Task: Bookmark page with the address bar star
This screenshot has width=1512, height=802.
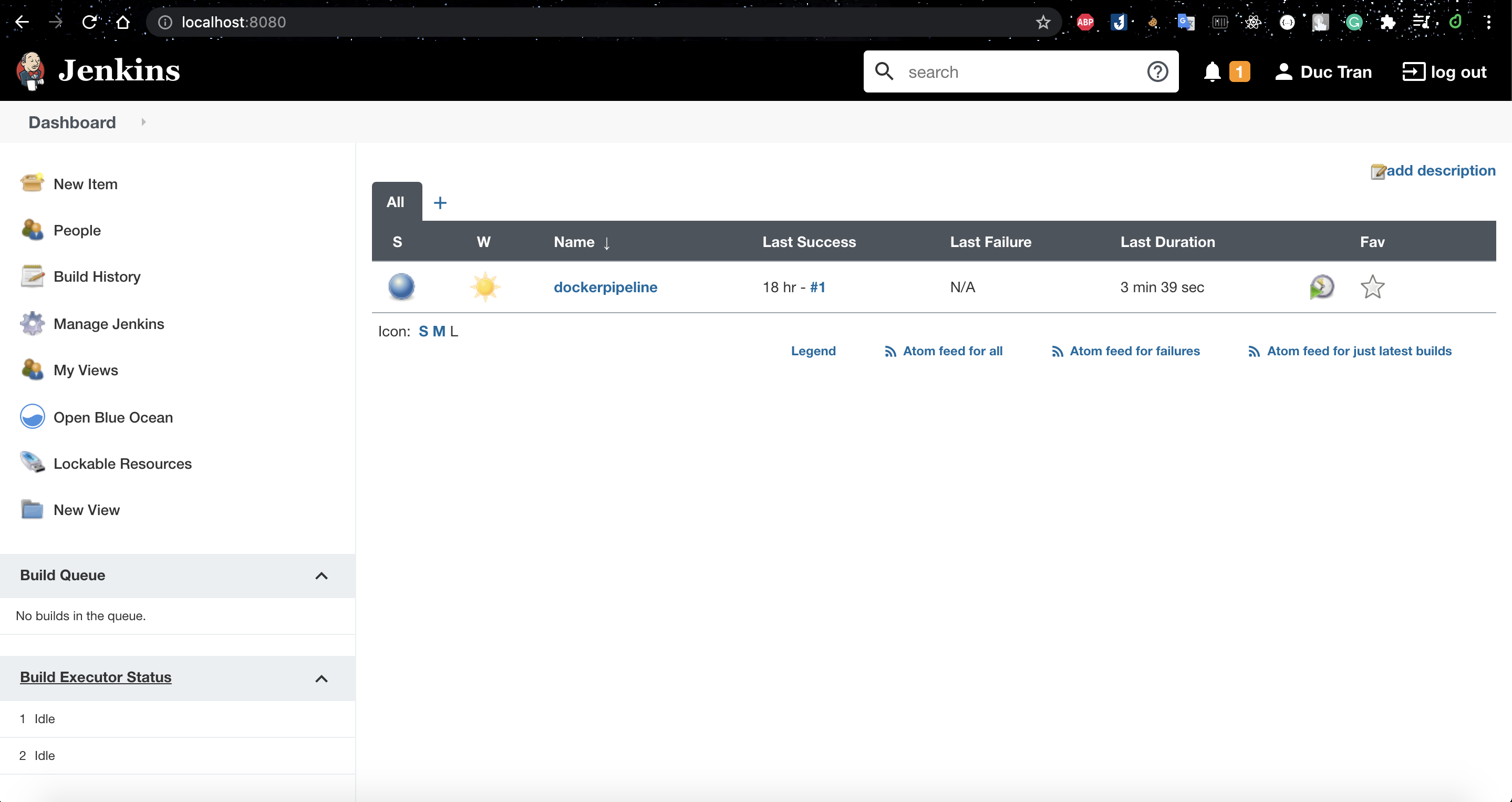Action: 1042,22
